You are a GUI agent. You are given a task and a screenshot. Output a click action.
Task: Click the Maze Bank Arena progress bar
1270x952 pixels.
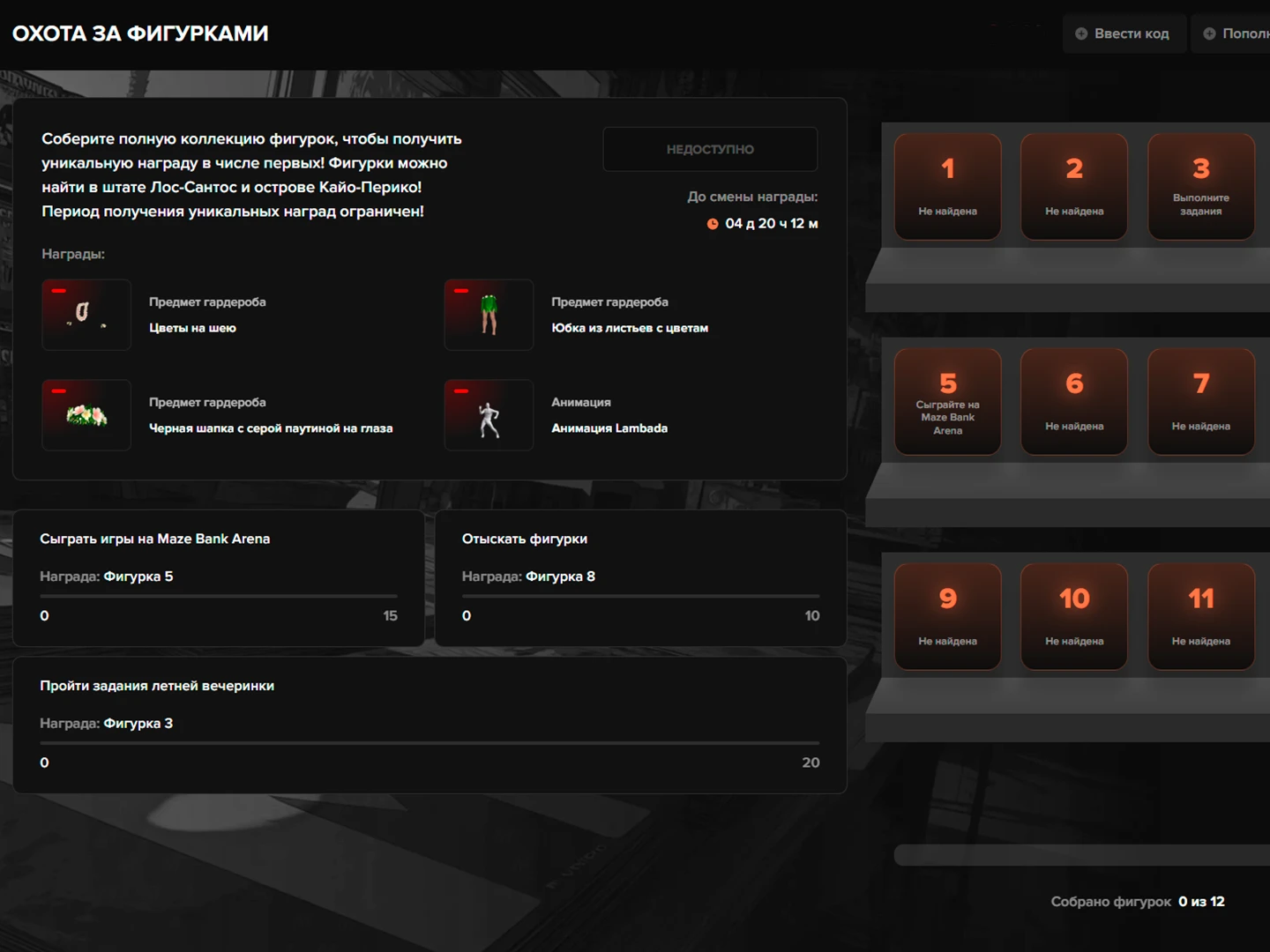tap(218, 597)
